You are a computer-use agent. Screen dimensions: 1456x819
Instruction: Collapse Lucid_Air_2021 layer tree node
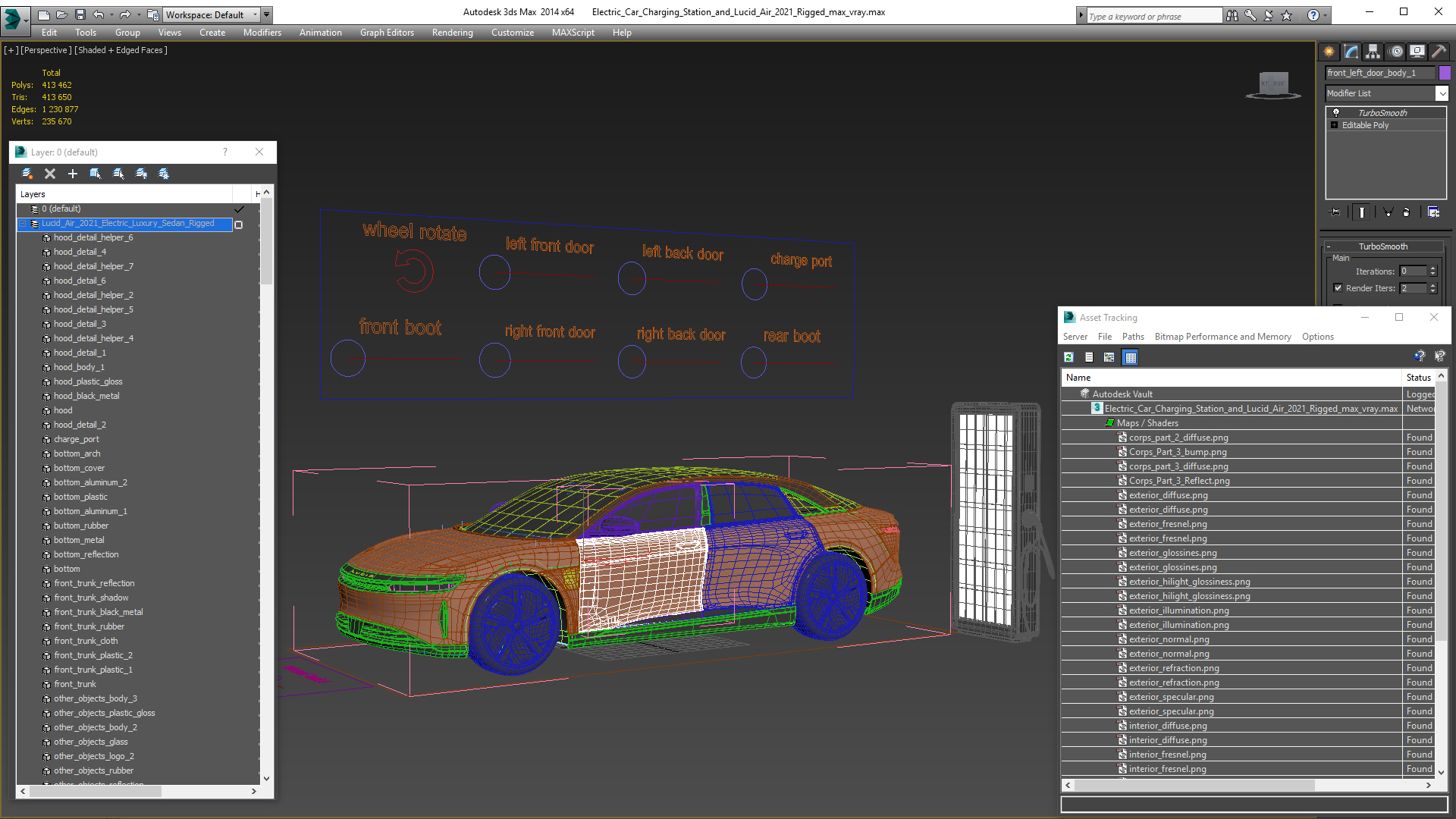[23, 224]
